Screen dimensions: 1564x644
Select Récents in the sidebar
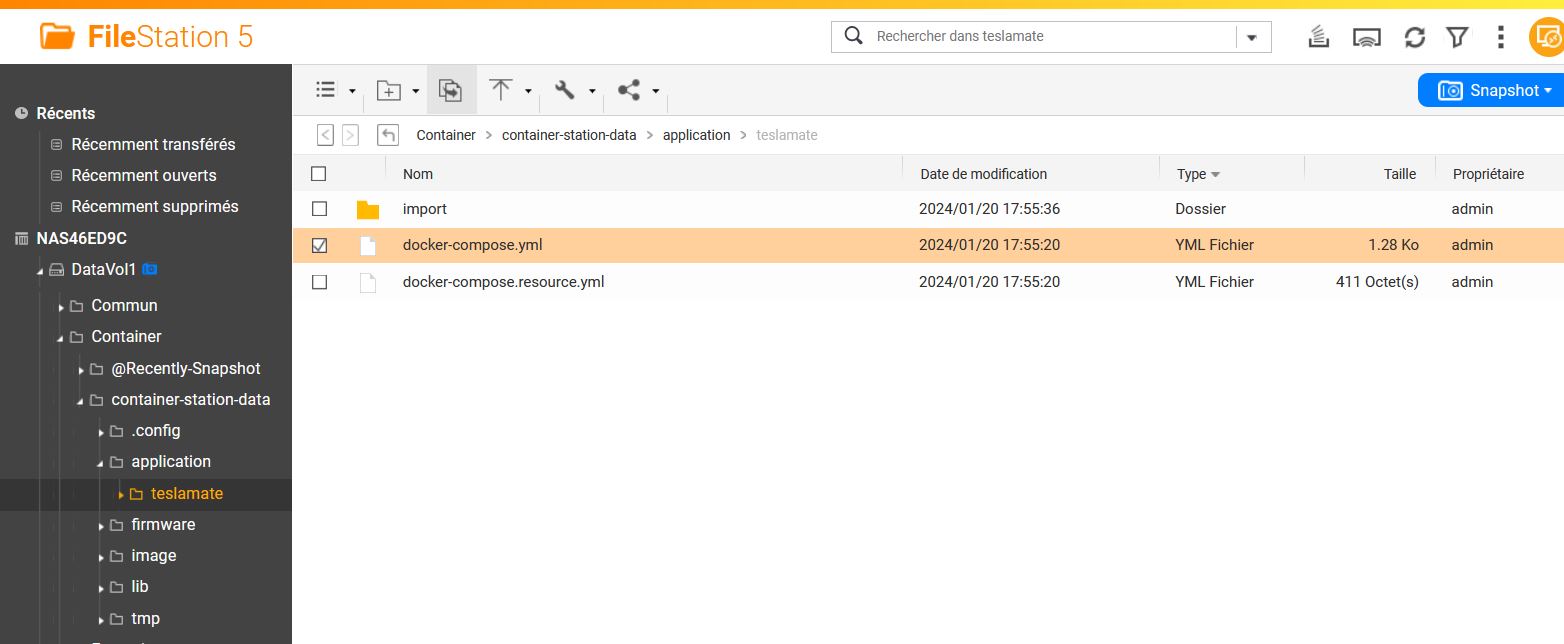[x=66, y=113]
